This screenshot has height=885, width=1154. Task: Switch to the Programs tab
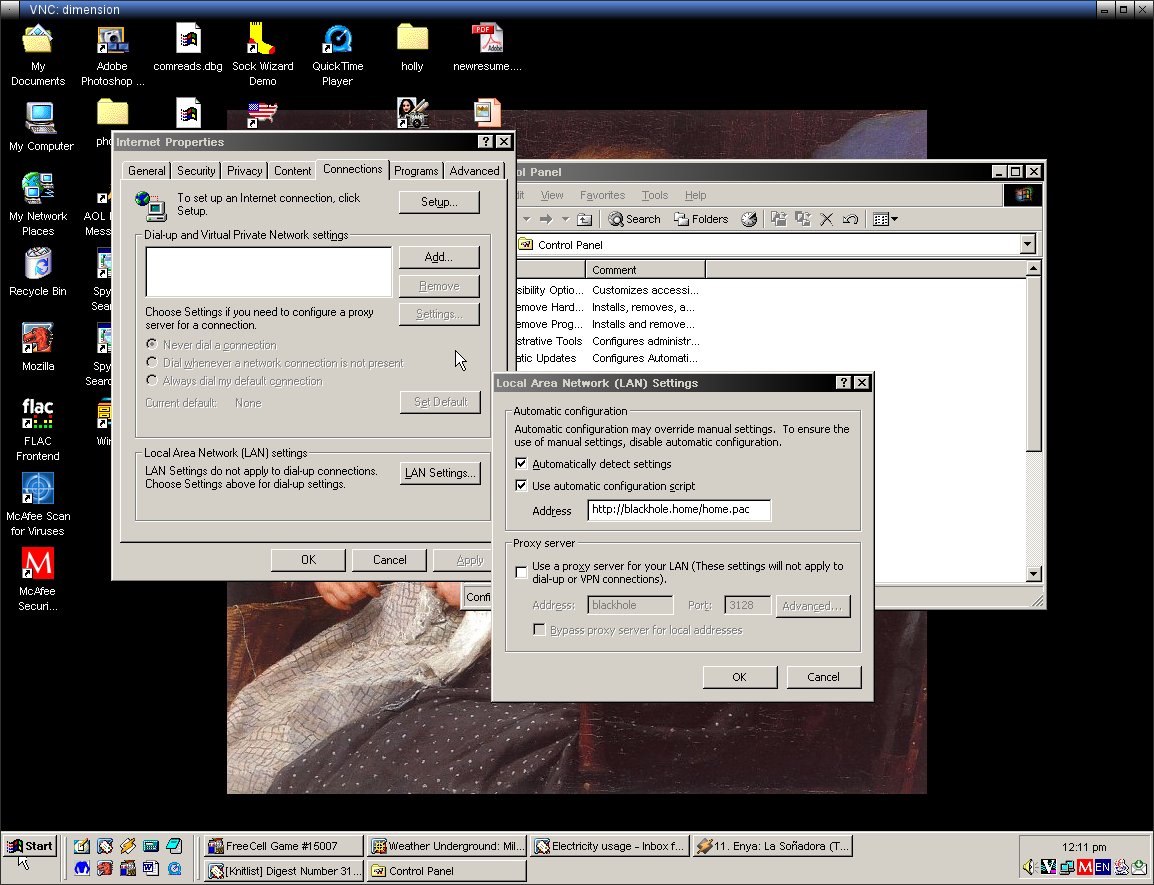click(416, 170)
